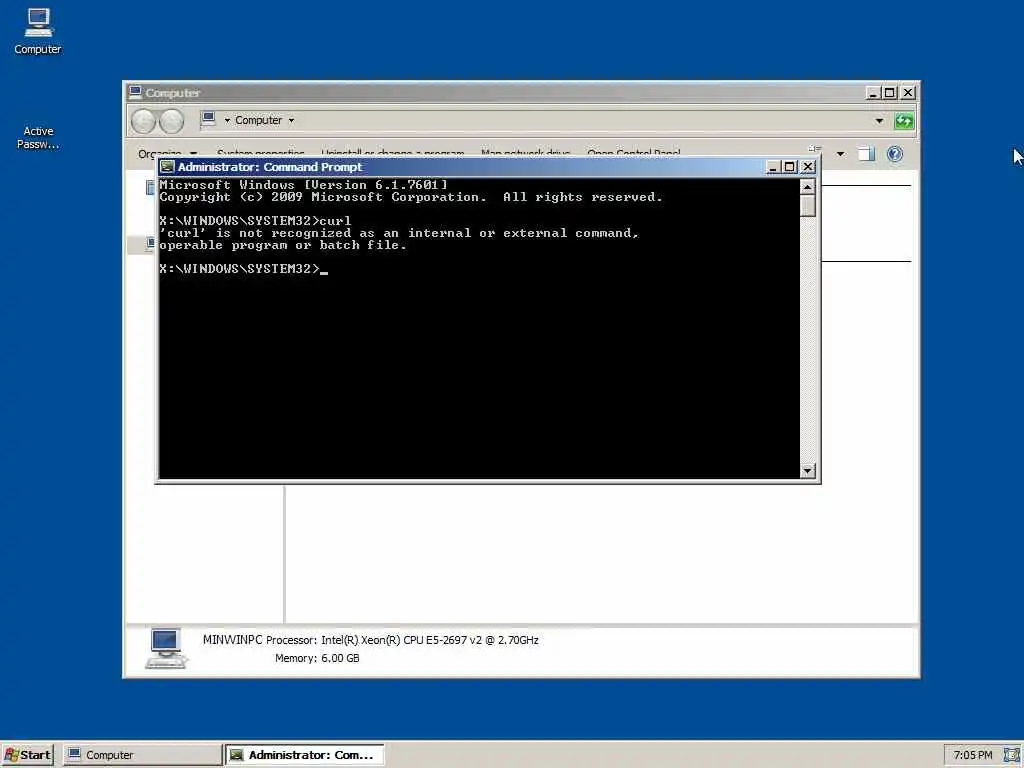The height and width of the screenshot is (768, 1024).
Task: Click the Command Prompt scroll up arrow
Action: (808, 187)
